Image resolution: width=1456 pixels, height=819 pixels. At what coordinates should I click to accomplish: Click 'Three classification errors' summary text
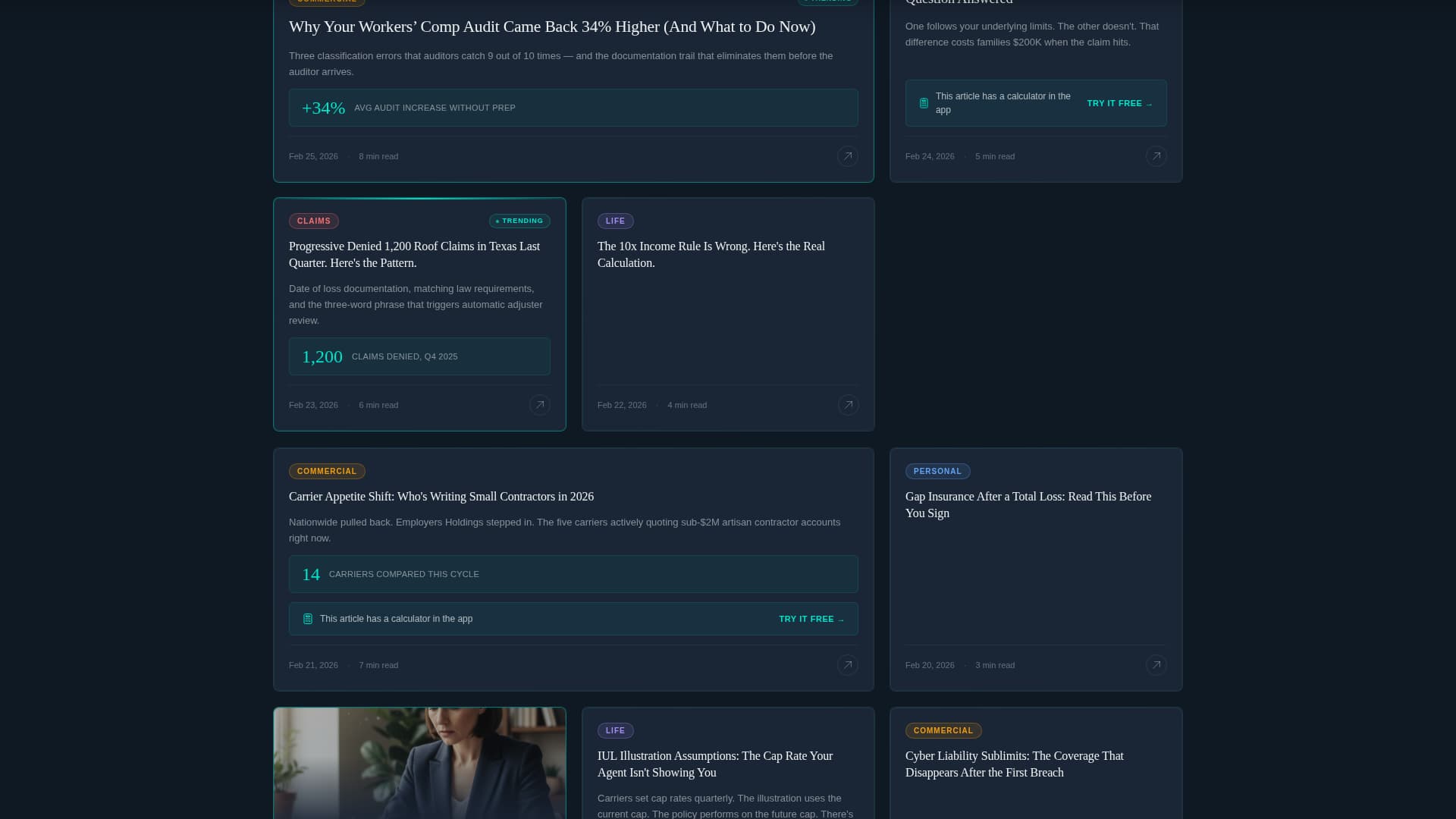[x=561, y=64]
